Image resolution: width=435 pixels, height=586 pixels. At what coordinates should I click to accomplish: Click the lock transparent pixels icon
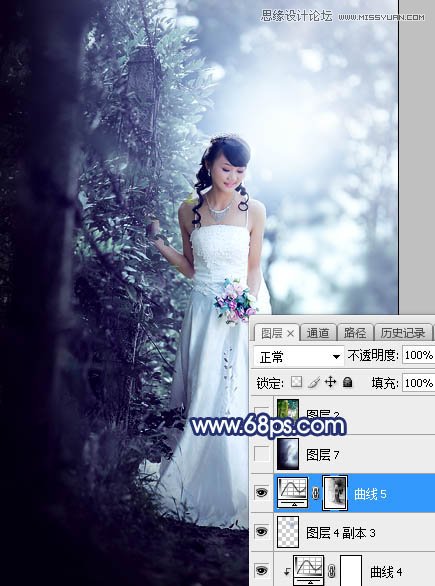coord(296,382)
